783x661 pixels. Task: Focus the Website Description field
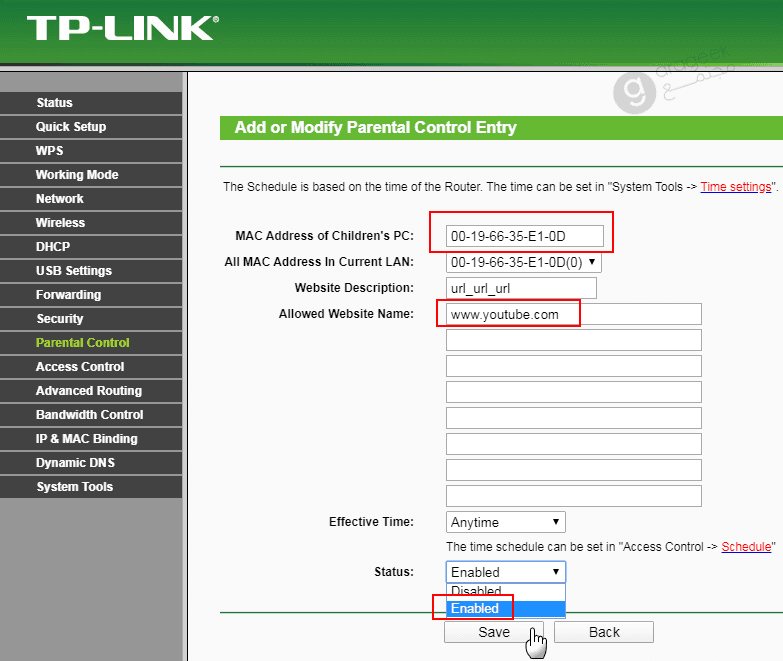[x=520, y=289]
